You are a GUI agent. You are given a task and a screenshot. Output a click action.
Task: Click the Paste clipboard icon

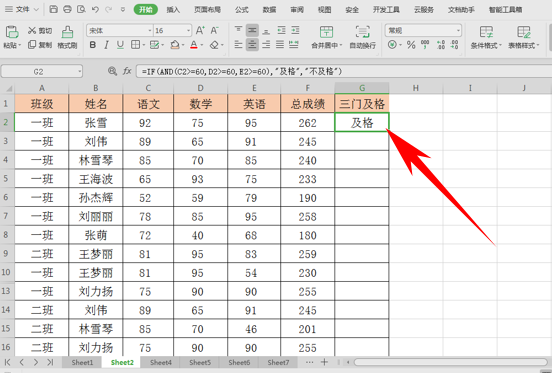tap(12, 32)
